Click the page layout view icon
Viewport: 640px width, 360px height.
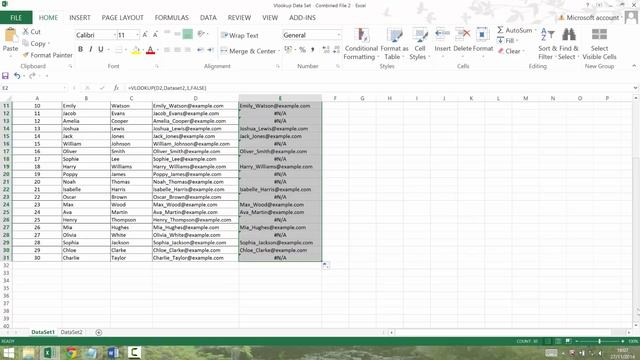coord(557,341)
